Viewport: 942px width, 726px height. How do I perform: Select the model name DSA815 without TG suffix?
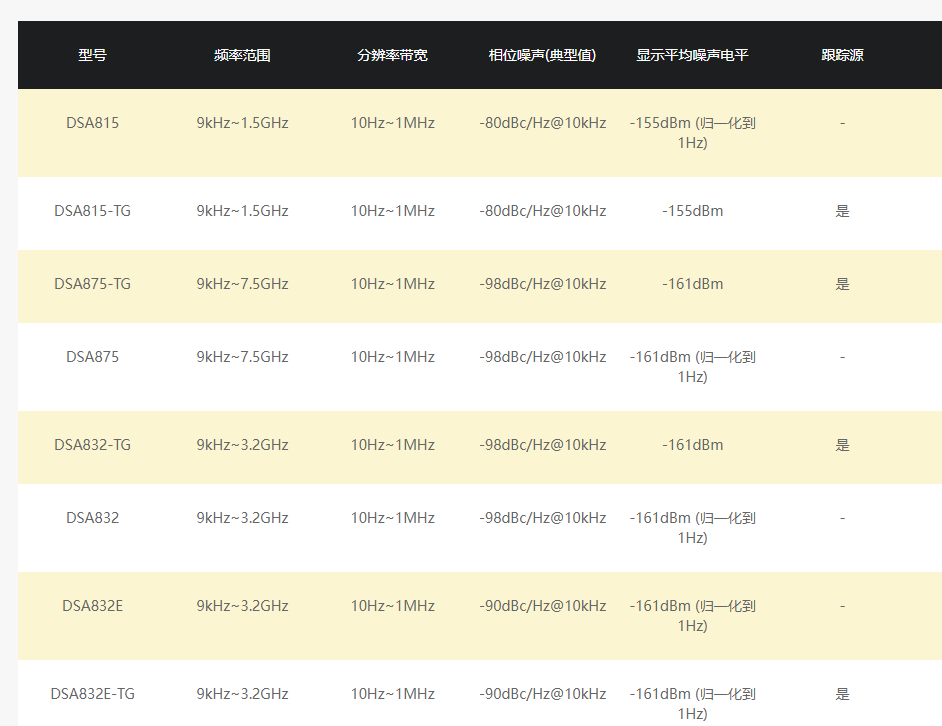93,123
